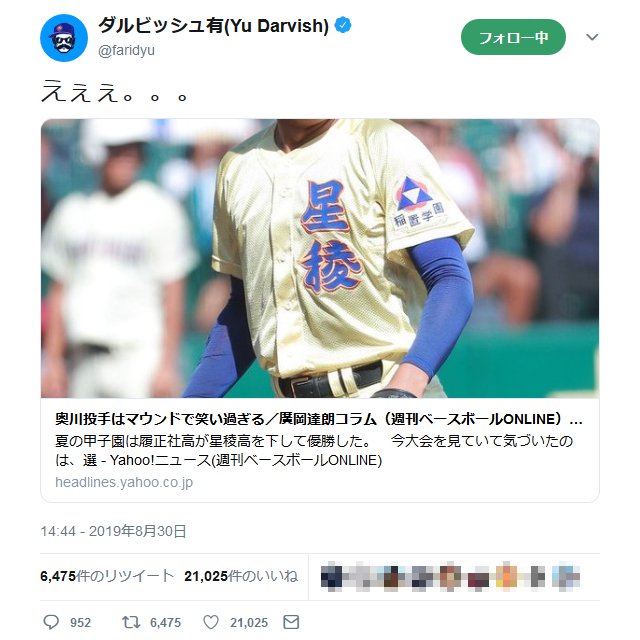
Task: Send via direct message envelope icon
Action: coord(291,622)
